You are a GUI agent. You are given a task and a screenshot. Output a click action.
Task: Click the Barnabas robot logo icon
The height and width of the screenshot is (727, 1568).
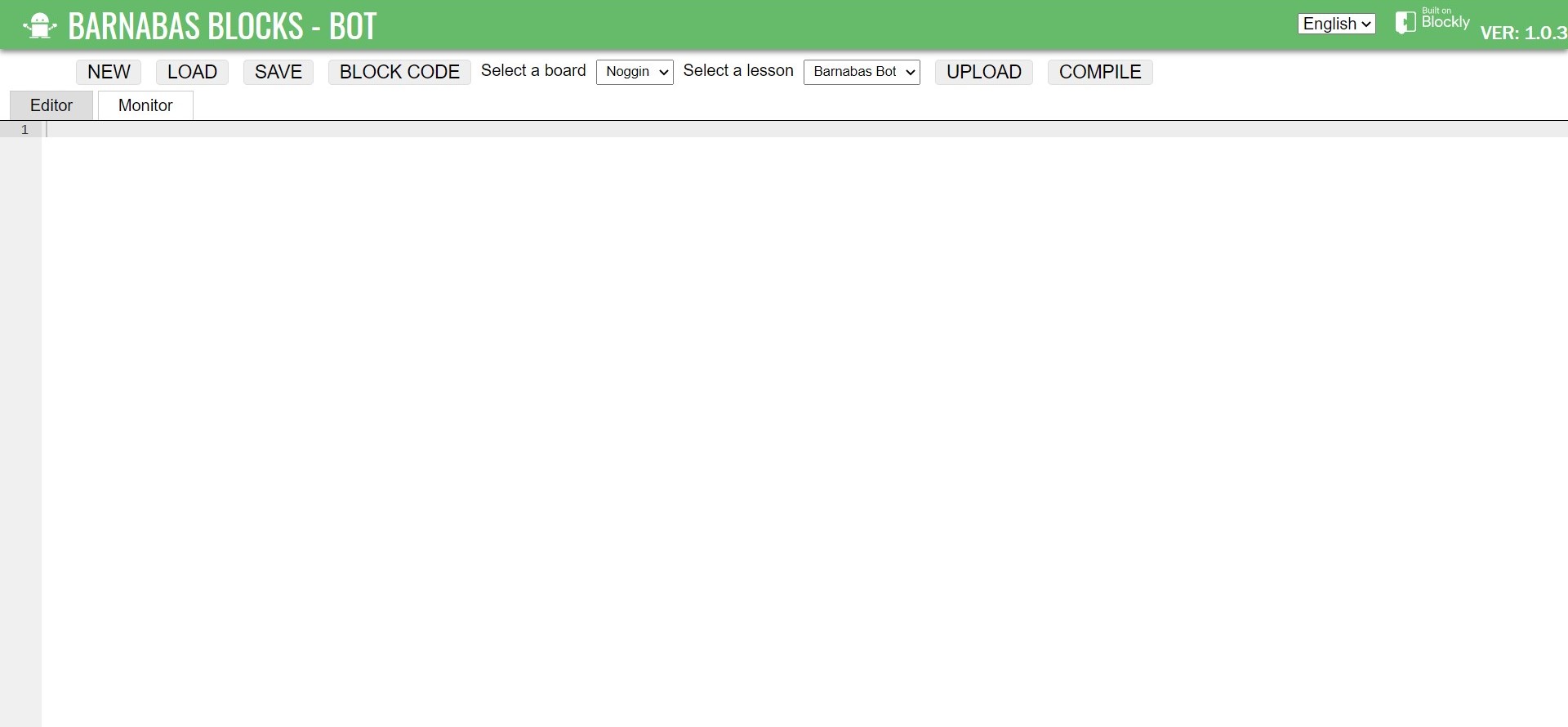click(x=39, y=26)
